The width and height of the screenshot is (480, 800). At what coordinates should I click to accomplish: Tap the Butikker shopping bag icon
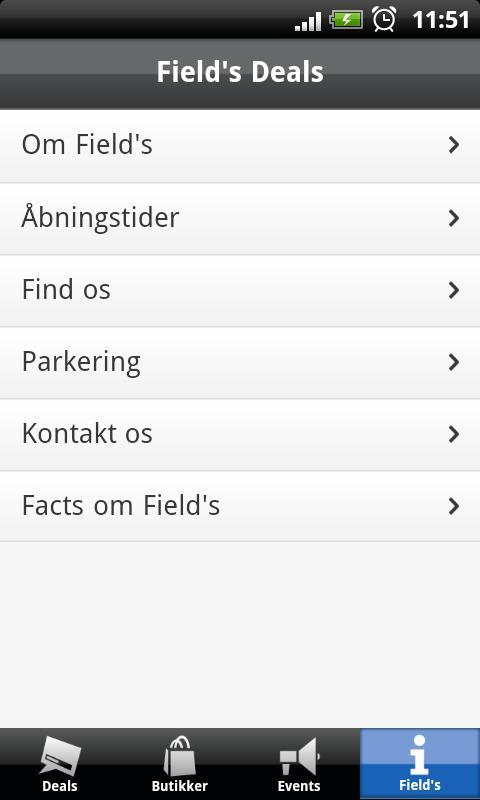click(x=180, y=756)
